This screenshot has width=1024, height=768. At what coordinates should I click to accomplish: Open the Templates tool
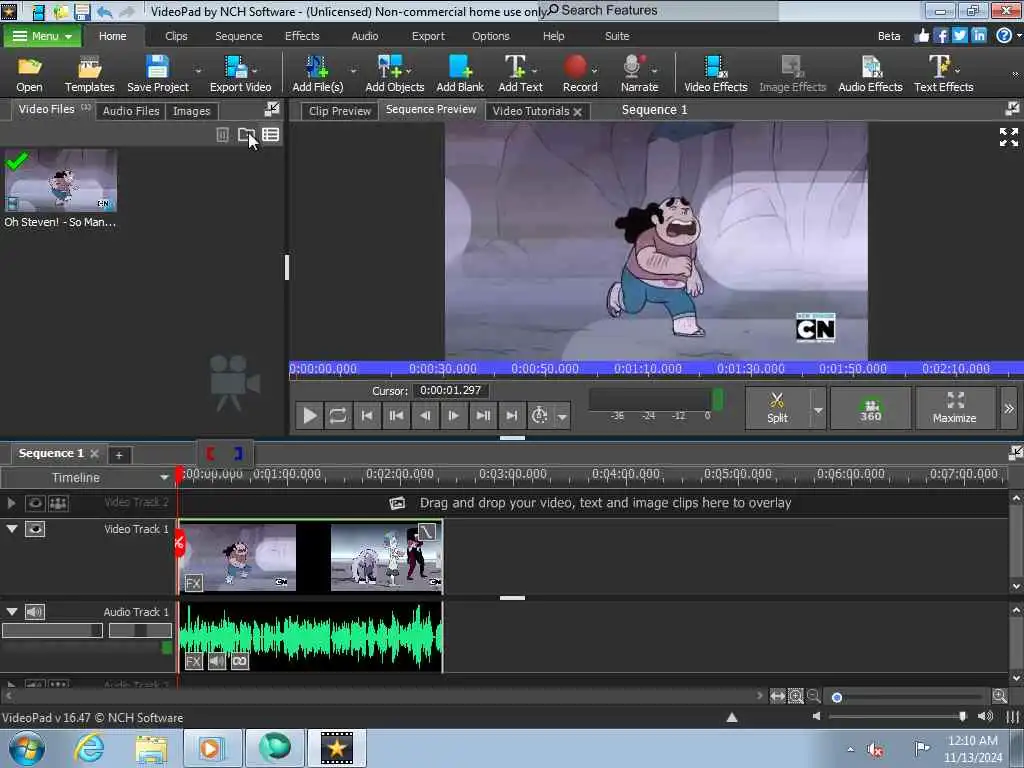[89, 74]
